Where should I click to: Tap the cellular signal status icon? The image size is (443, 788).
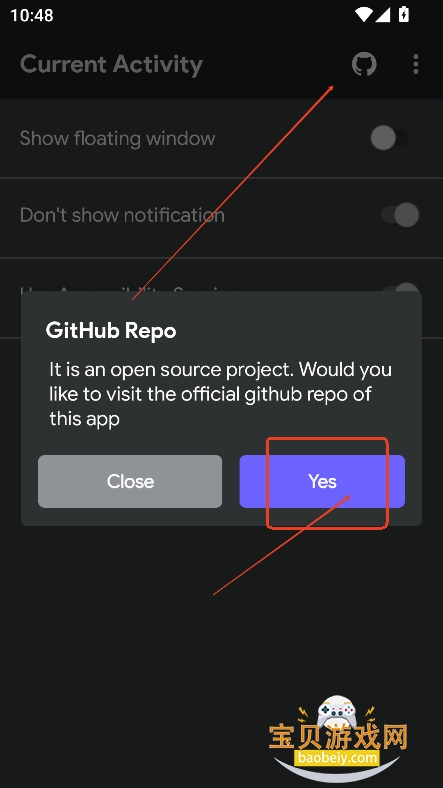click(382, 15)
